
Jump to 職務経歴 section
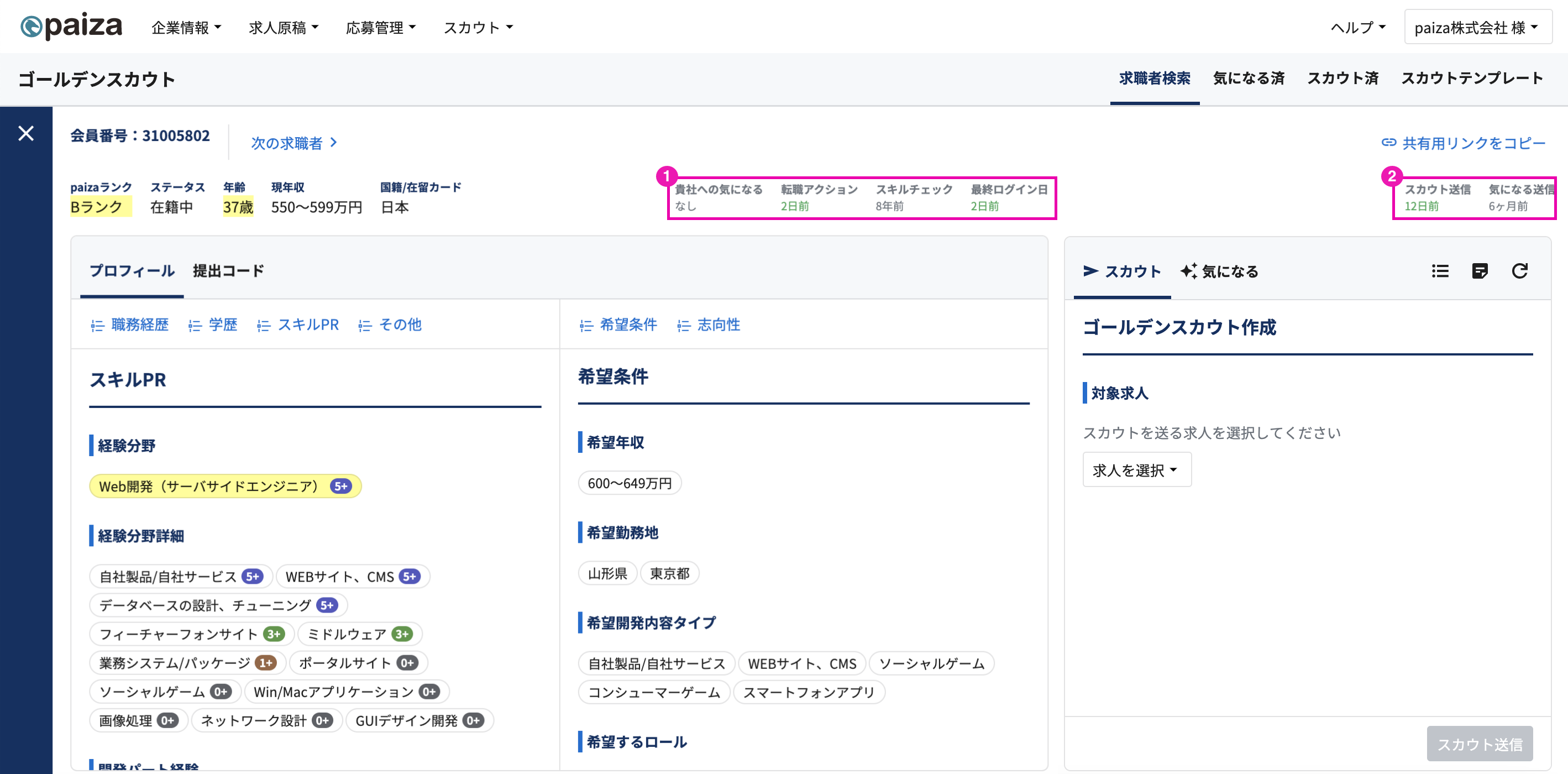(140, 325)
